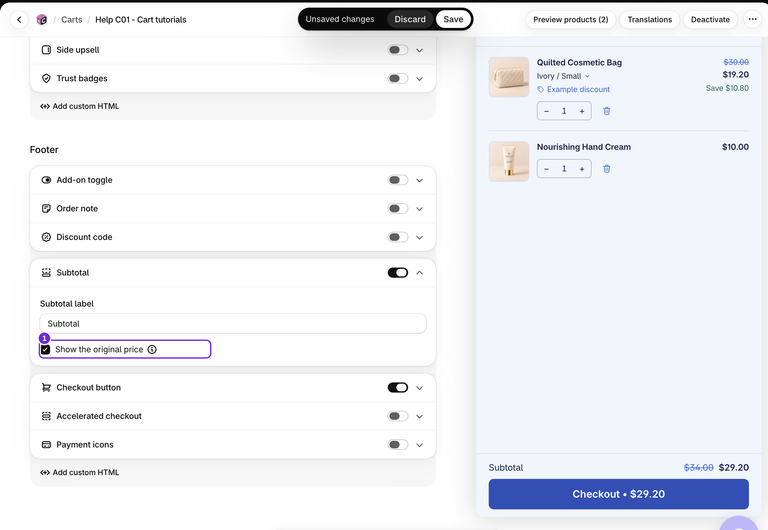Decrease Nourishing Hand Cream quantity
The image size is (768, 530).
pyautogui.click(x=547, y=169)
